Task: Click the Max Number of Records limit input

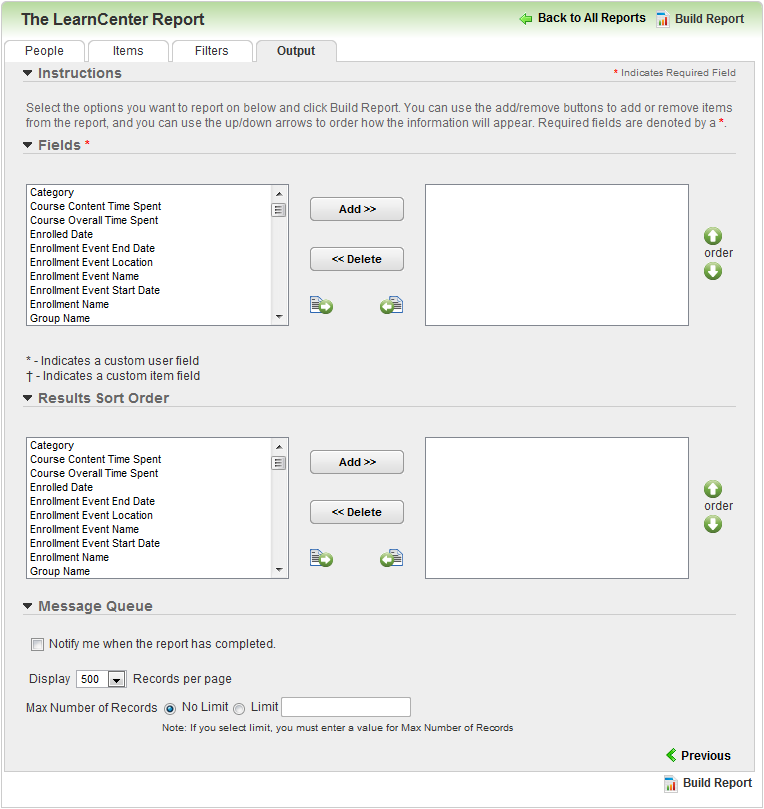Action: pyautogui.click(x=346, y=707)
